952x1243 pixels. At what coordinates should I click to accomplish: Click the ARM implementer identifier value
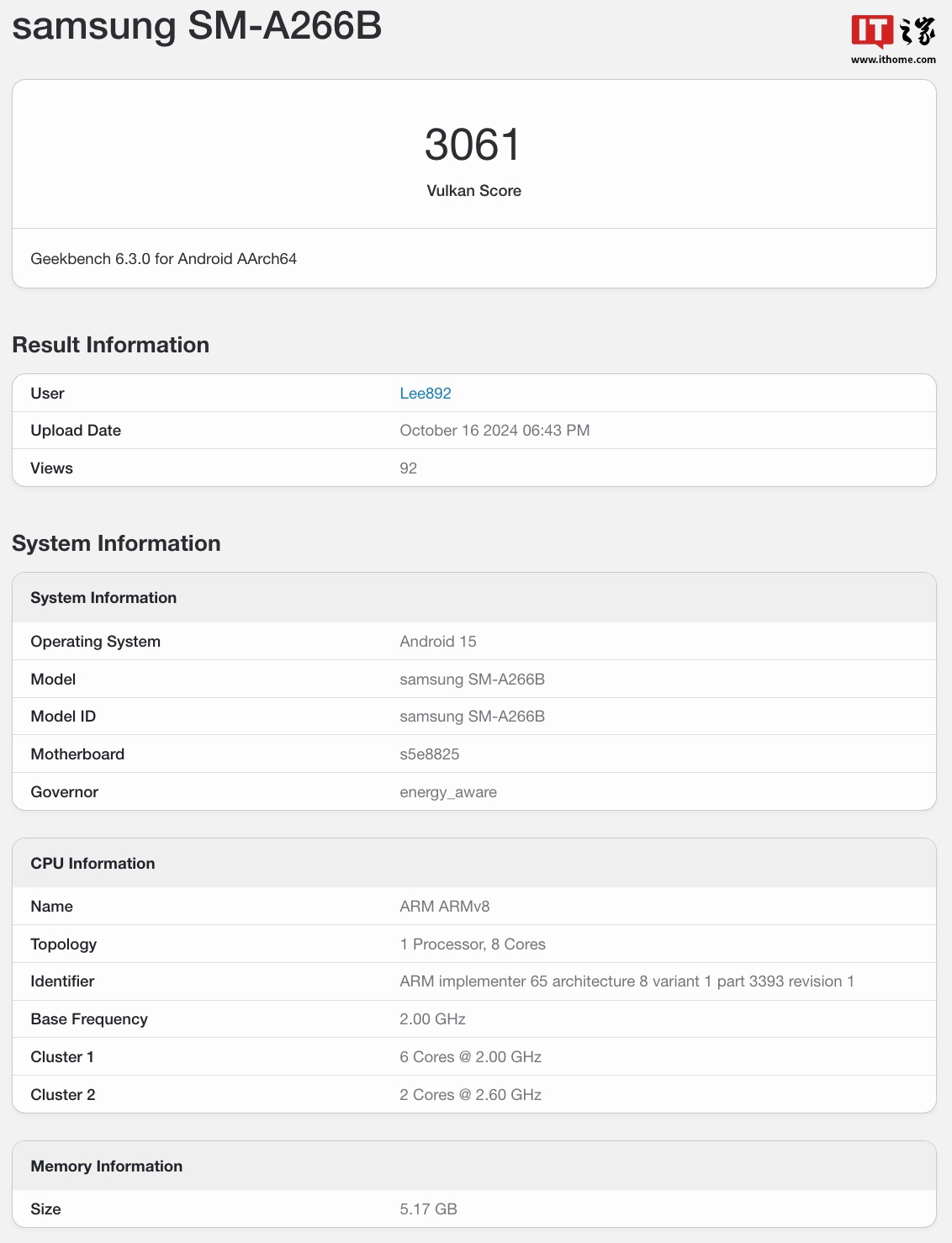point(627,981)
